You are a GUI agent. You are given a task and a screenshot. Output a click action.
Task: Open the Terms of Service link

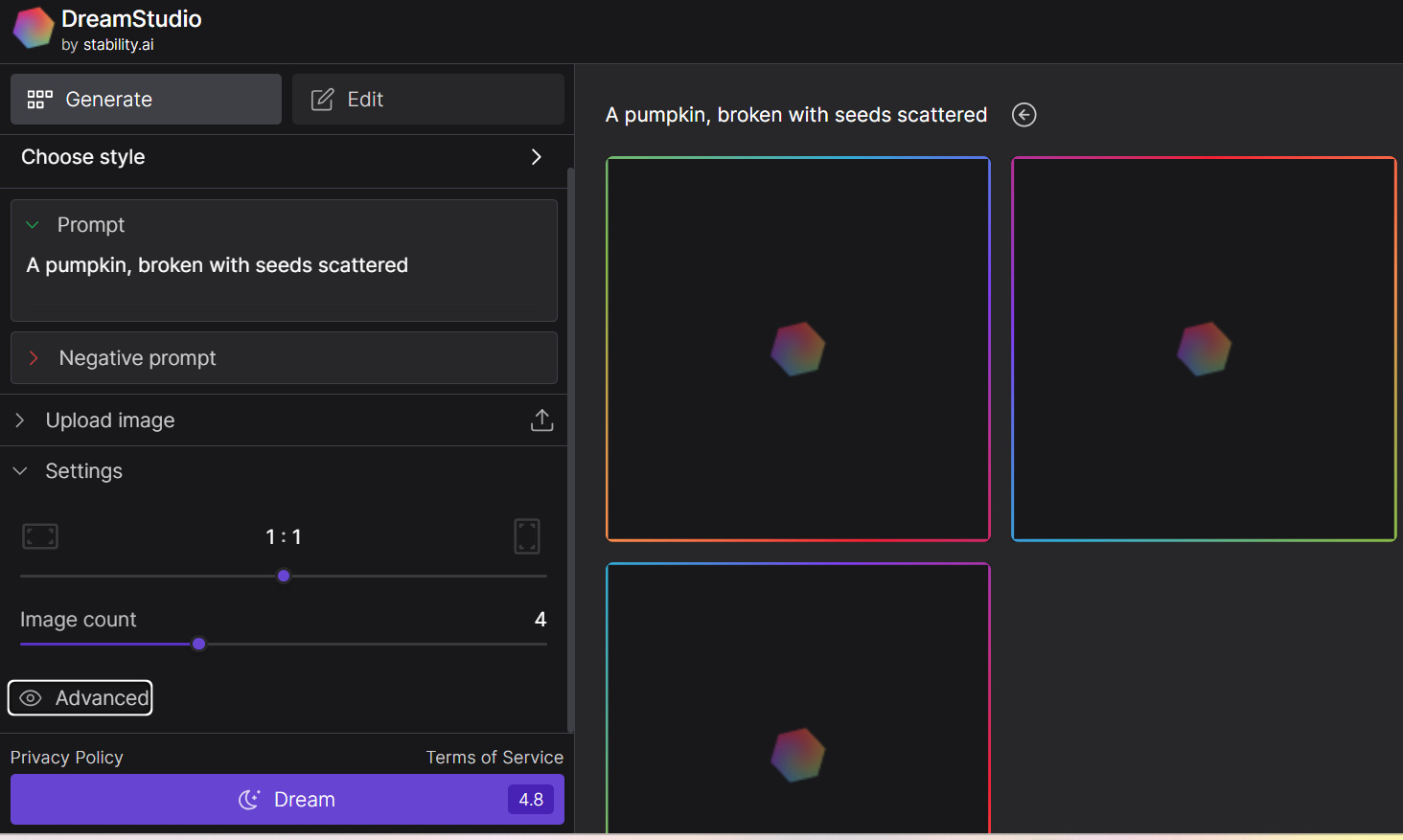[494, 758]
